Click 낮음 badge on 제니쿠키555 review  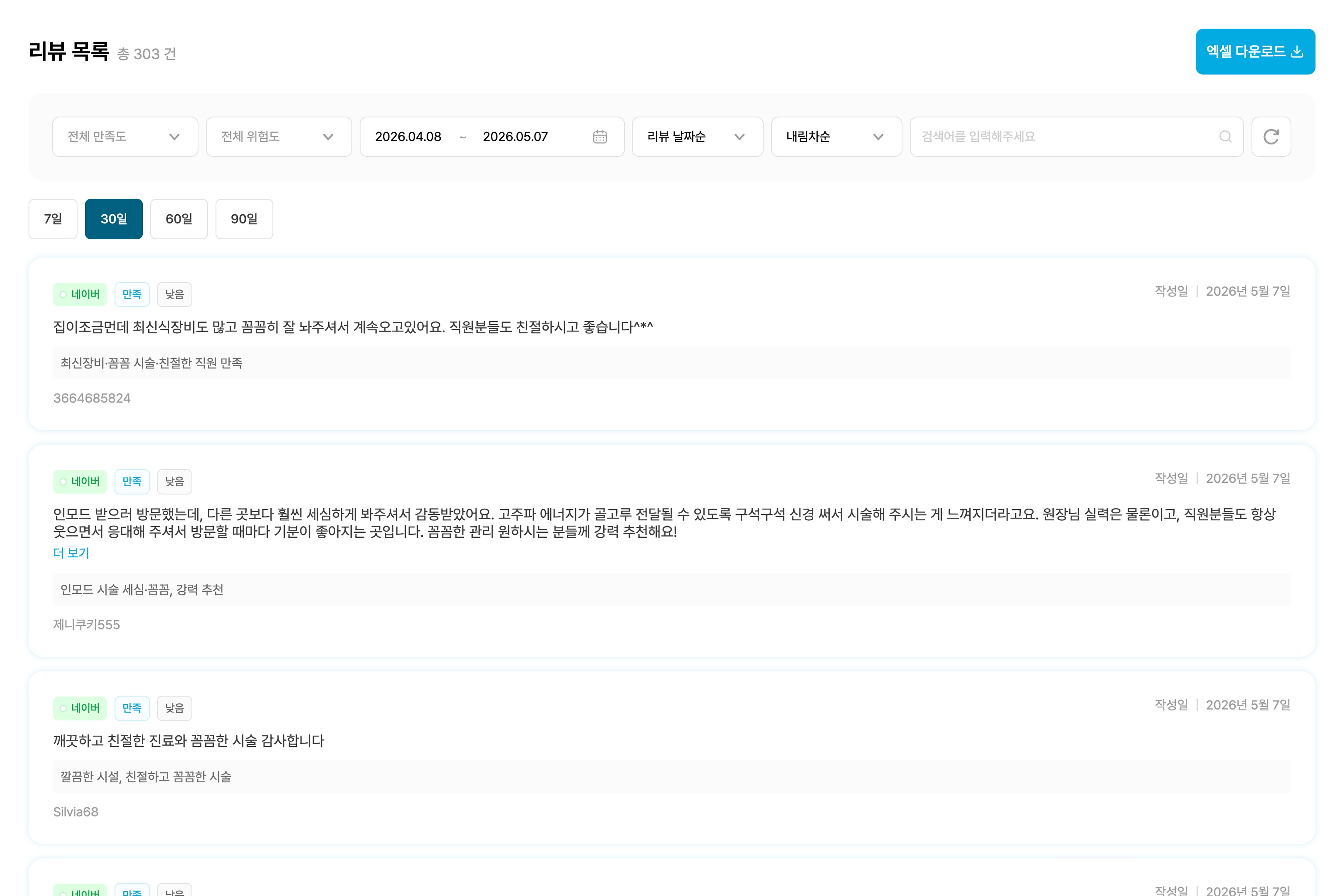[174, 482]
